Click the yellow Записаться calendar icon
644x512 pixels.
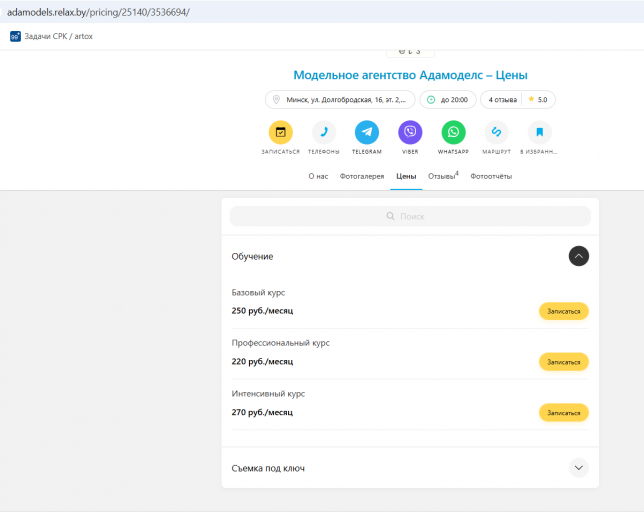(281, 132)
